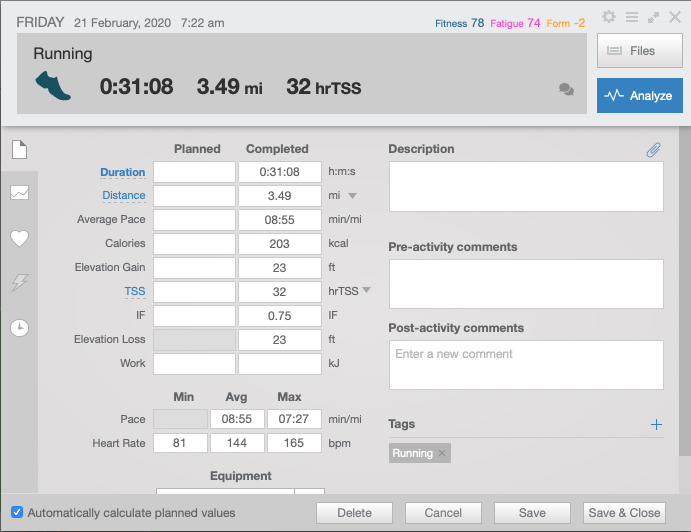Click completed Distance field 3.49
691x532 pixels.
(280, 196)
